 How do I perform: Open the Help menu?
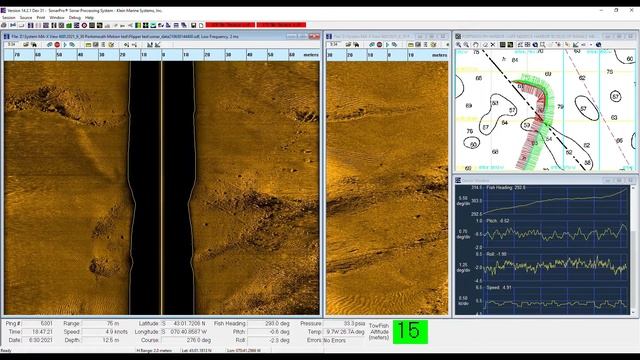[89, 18]
